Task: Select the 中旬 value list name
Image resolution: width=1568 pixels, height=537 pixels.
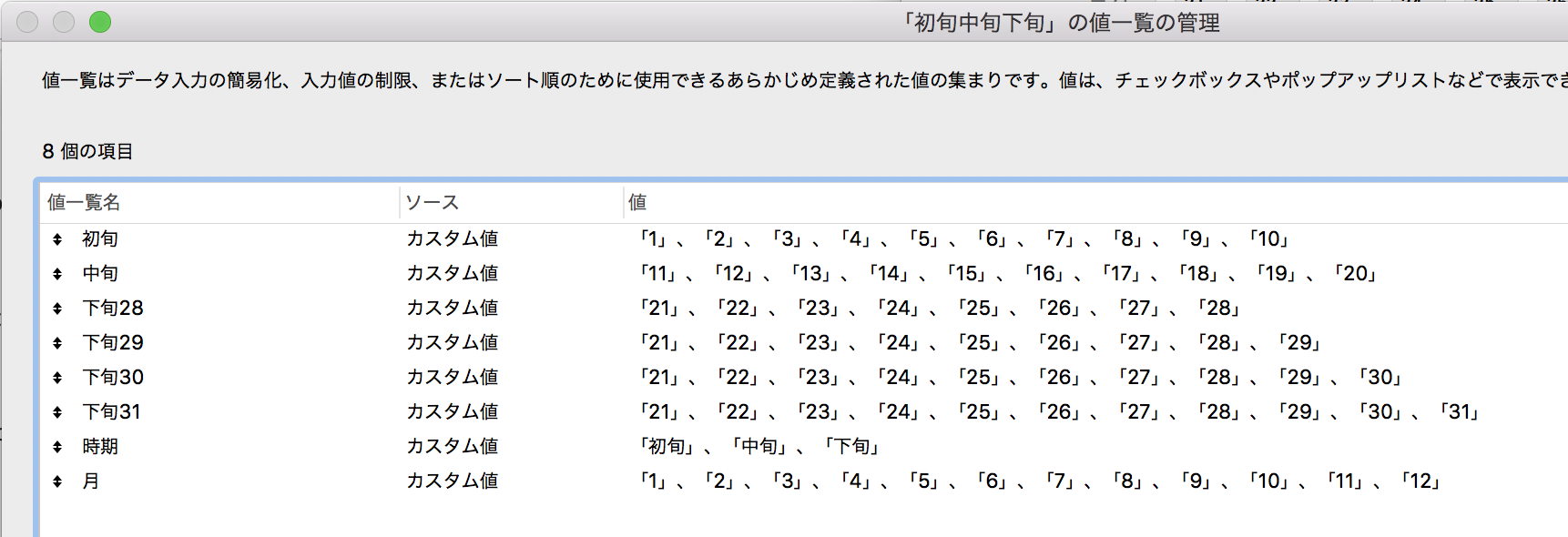Action: [x=100, y=273]
